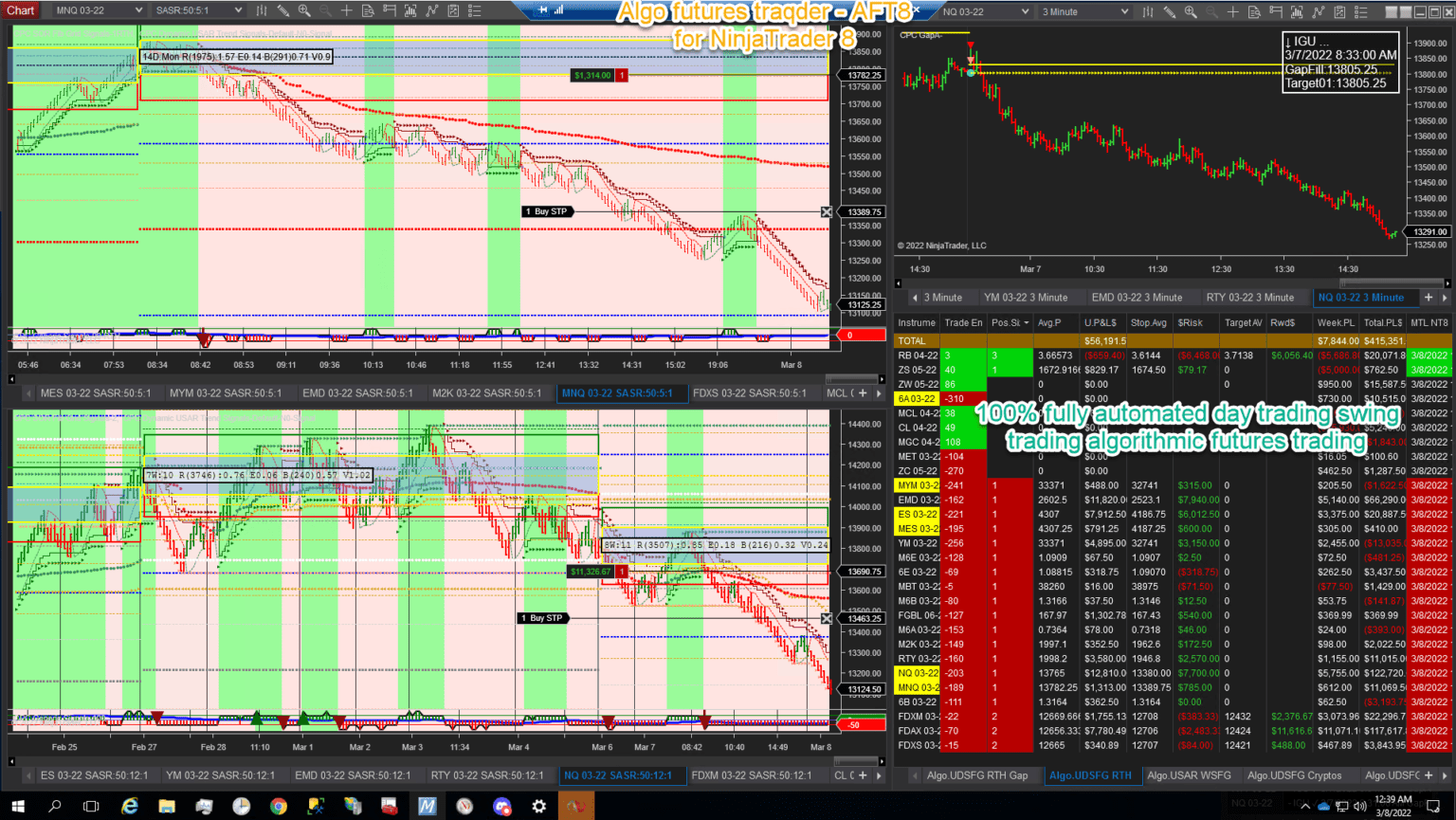Open Chart Trader from the MNQ toolbar
Viewport: 1456px width, 820px height.
(390, 11)
